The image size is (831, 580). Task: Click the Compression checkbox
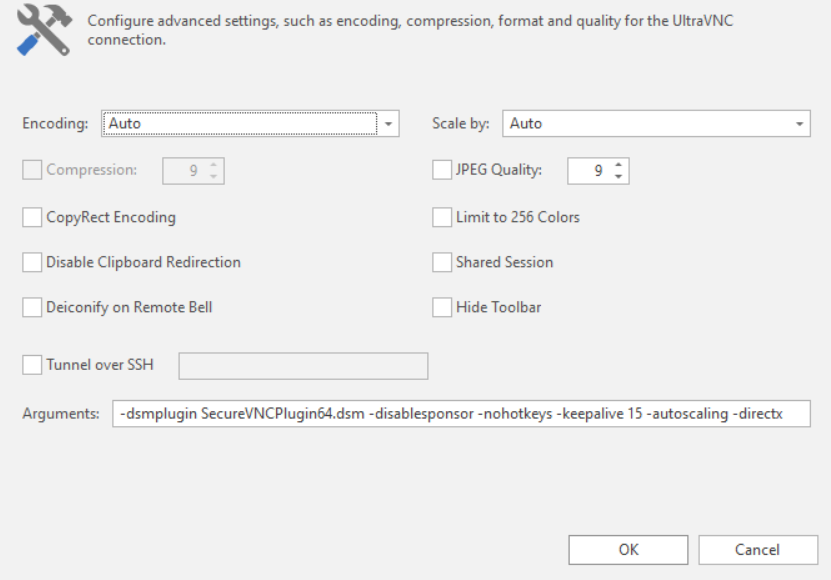[32, 170]
